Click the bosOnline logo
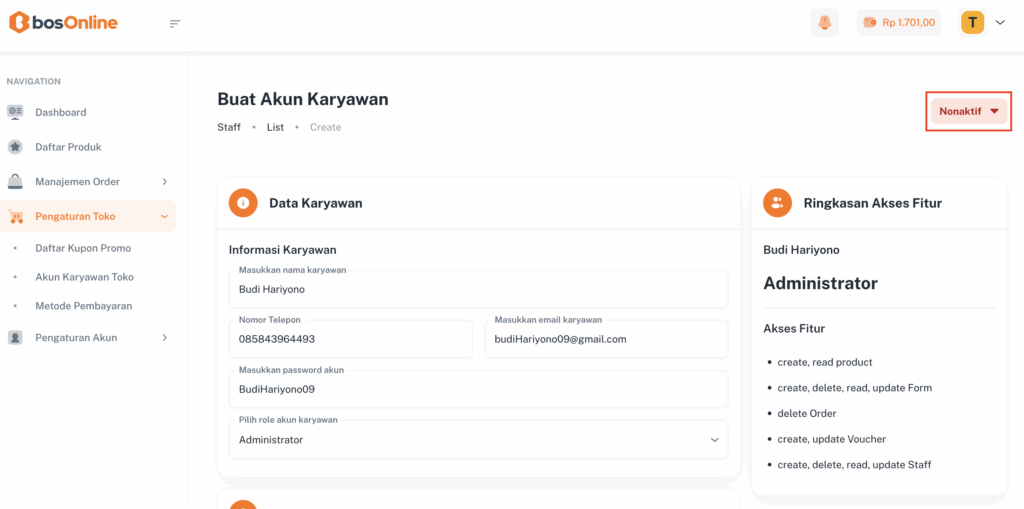1024x509 pixels. click(63, 23)
